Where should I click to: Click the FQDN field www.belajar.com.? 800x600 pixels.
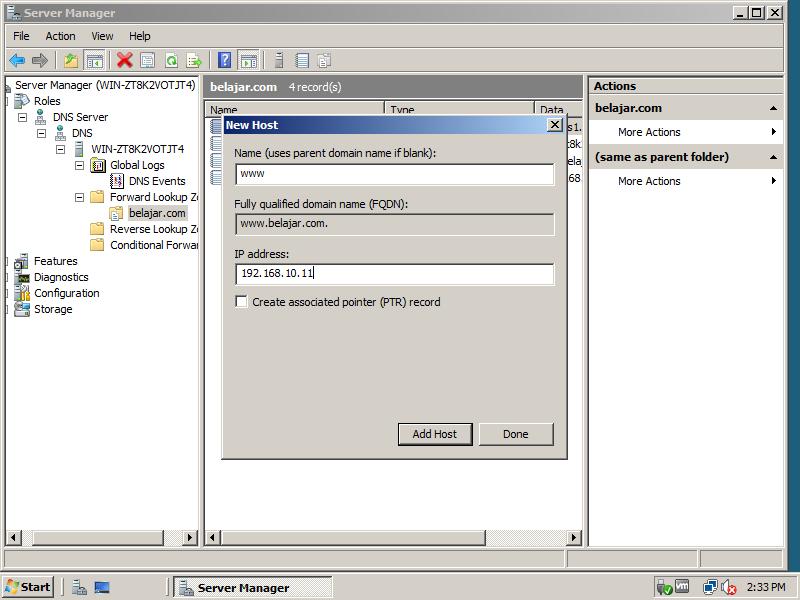click(395, 224)
